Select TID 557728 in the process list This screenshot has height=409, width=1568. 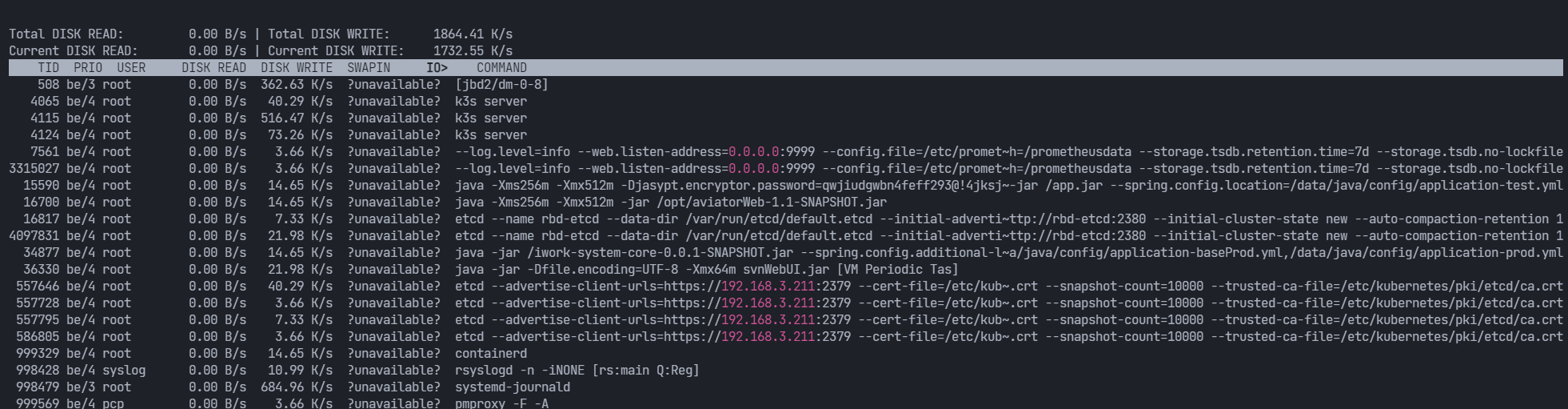point(38,303)
